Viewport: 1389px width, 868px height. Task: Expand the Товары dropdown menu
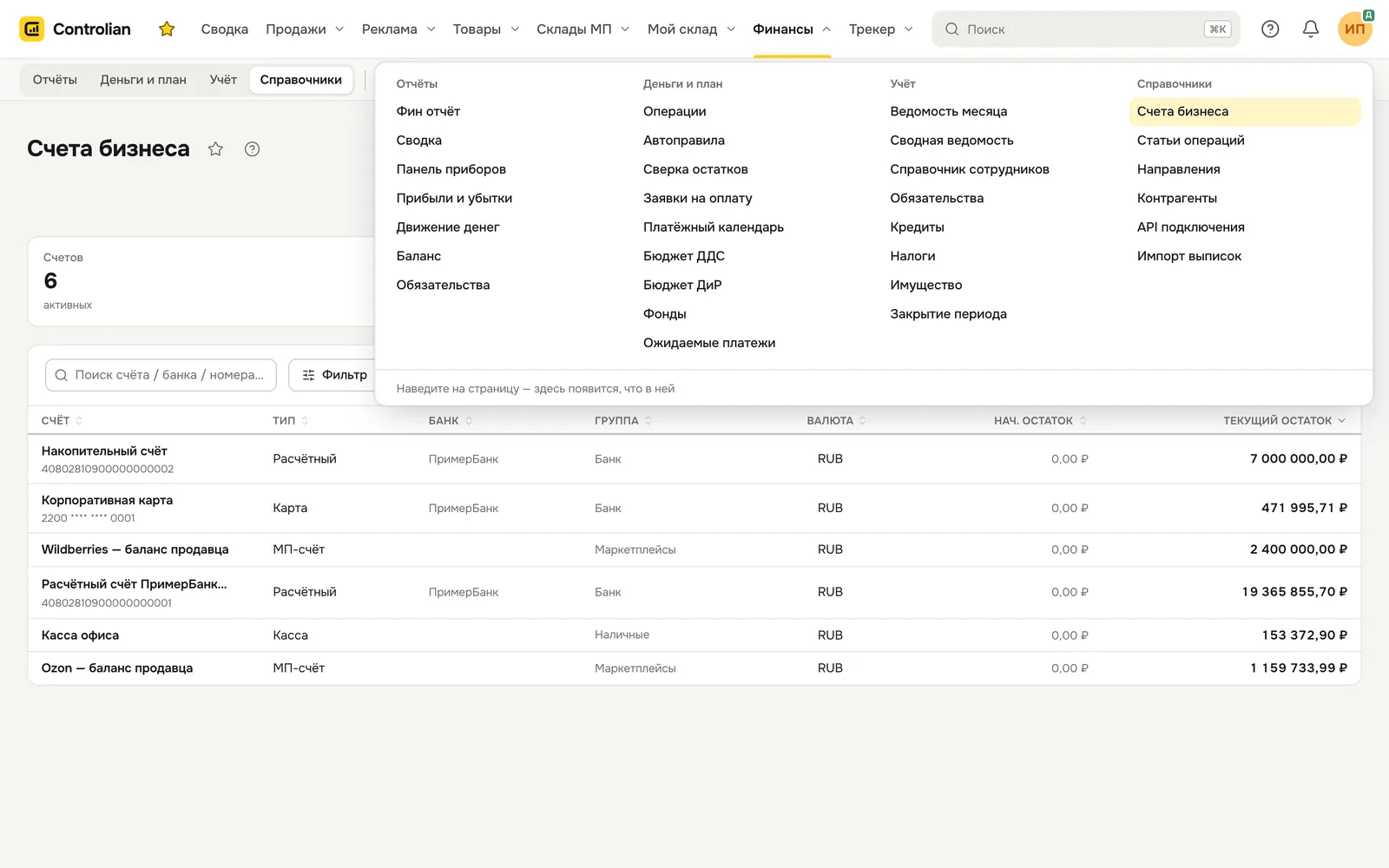[x=486, y=30]
